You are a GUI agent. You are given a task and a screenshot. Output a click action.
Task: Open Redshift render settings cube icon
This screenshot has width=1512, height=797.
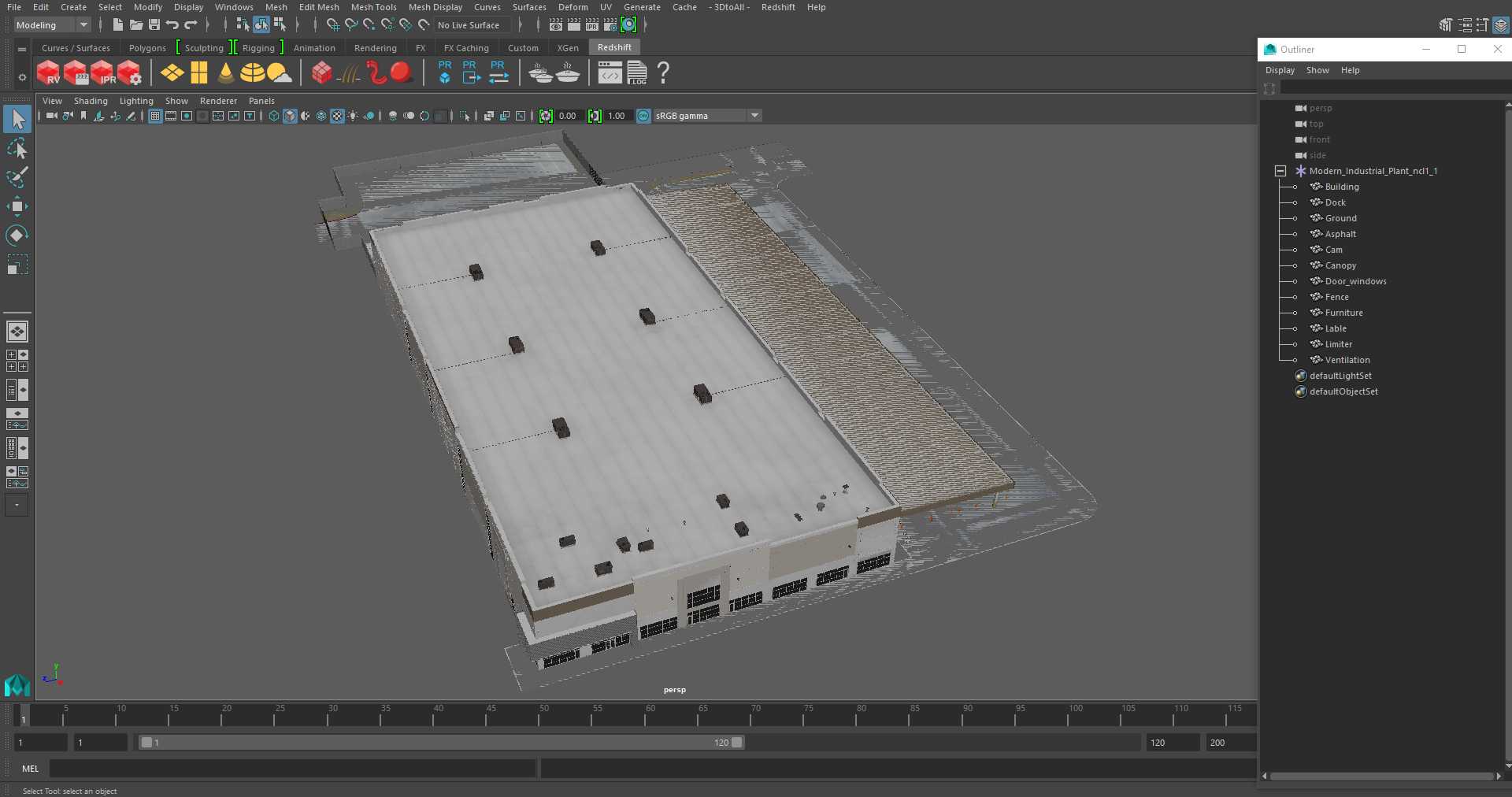pyautogui.click(x=129, y=73)
